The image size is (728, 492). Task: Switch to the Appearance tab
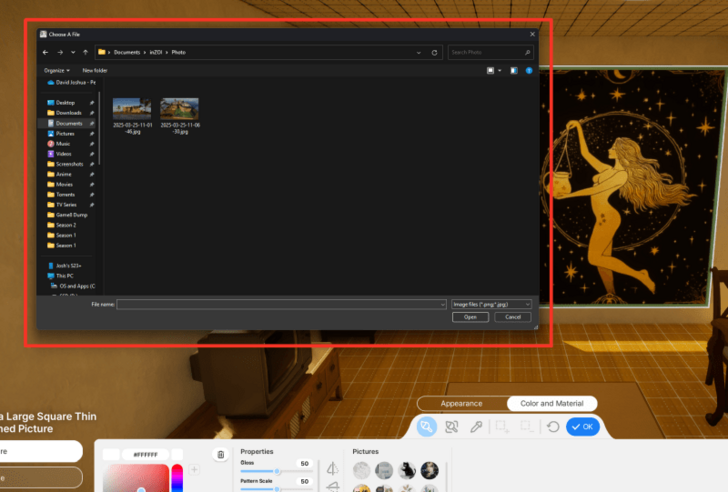click(462, 403)
